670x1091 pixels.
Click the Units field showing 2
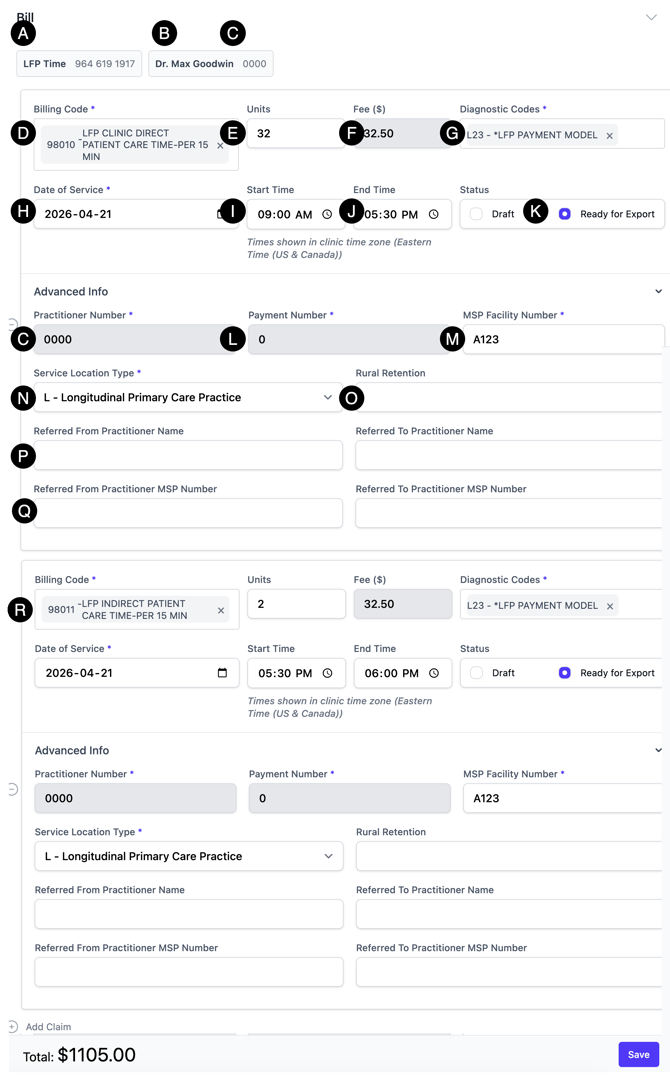click(x=296, y=604)
